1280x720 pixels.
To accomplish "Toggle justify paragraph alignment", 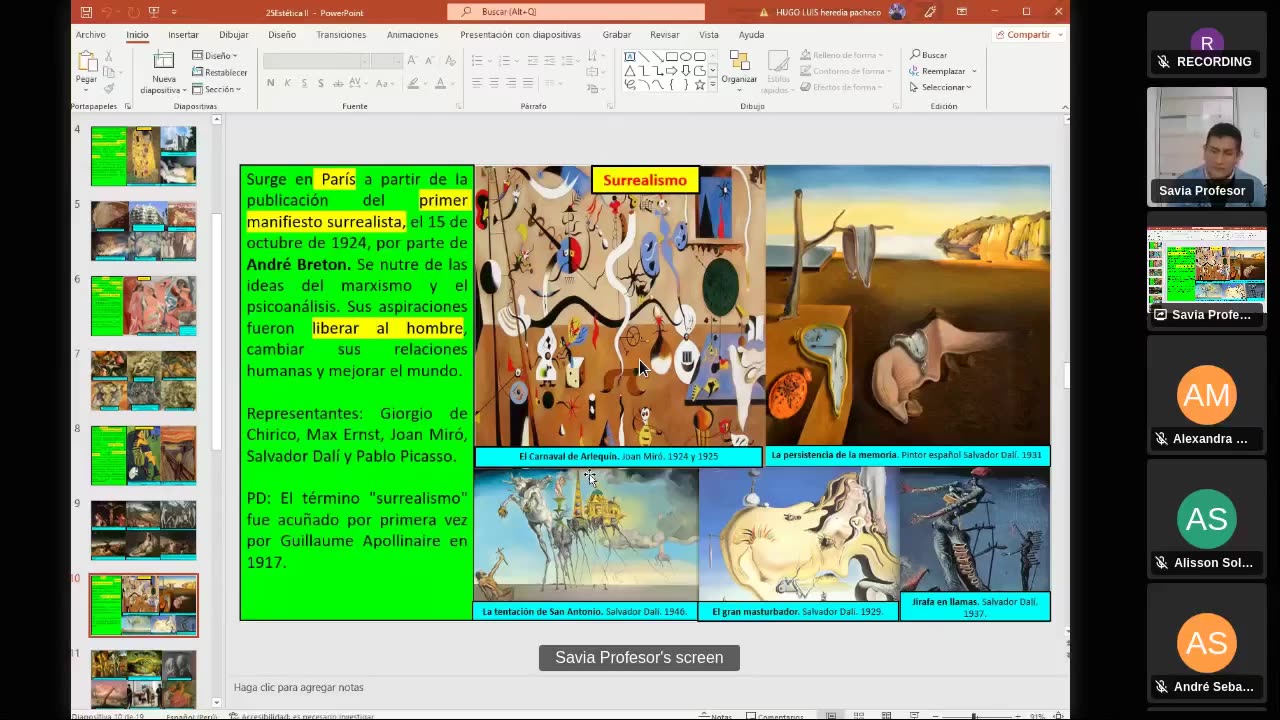I will point(528,83).
